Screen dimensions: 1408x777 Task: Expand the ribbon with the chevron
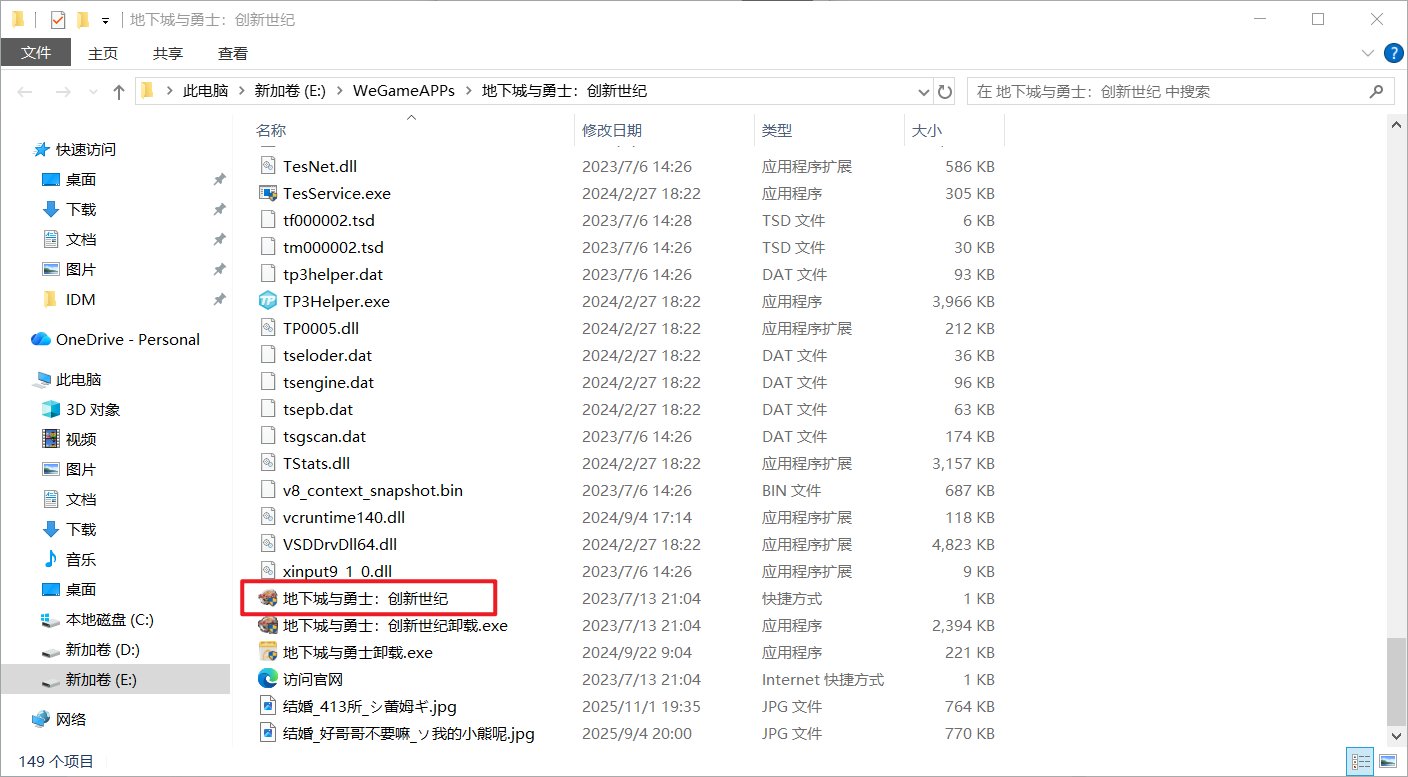click(1367, 53)
